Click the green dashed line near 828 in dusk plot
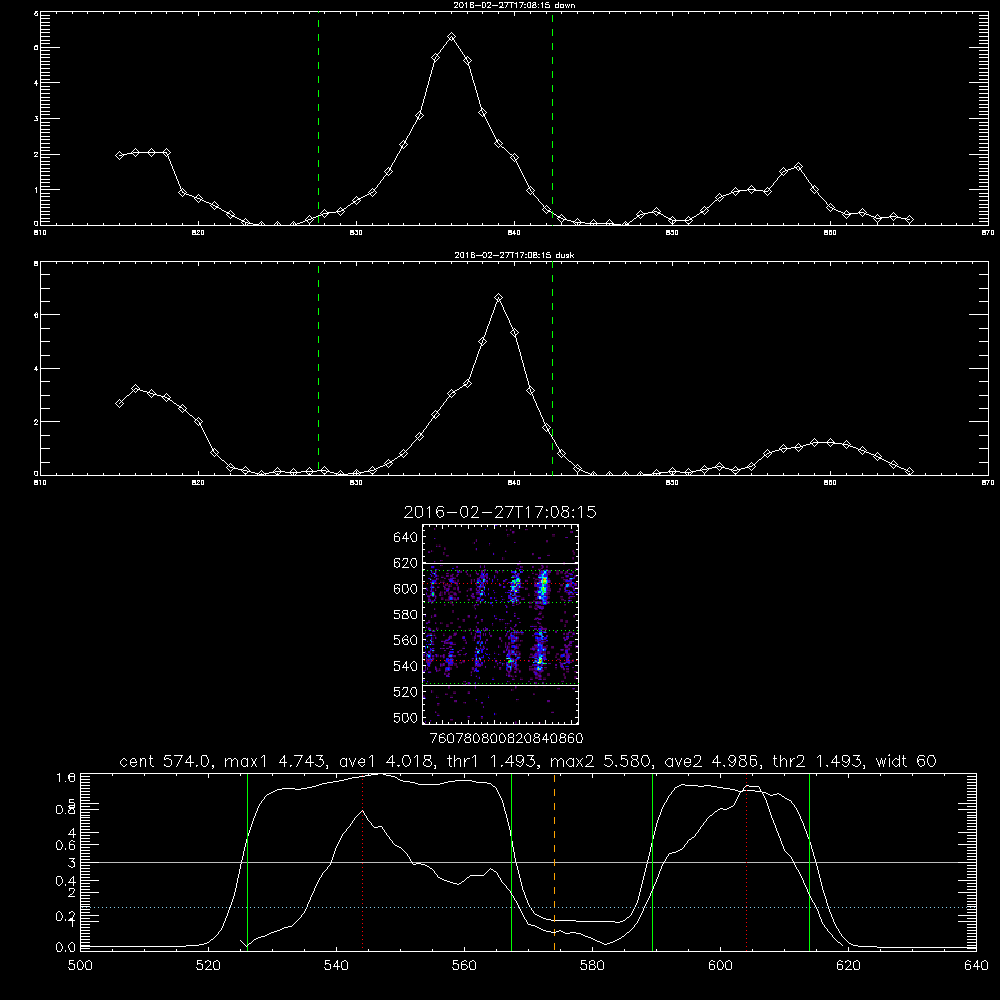This screenshot has width=1000, height=1000. click(x=318, y=368)
